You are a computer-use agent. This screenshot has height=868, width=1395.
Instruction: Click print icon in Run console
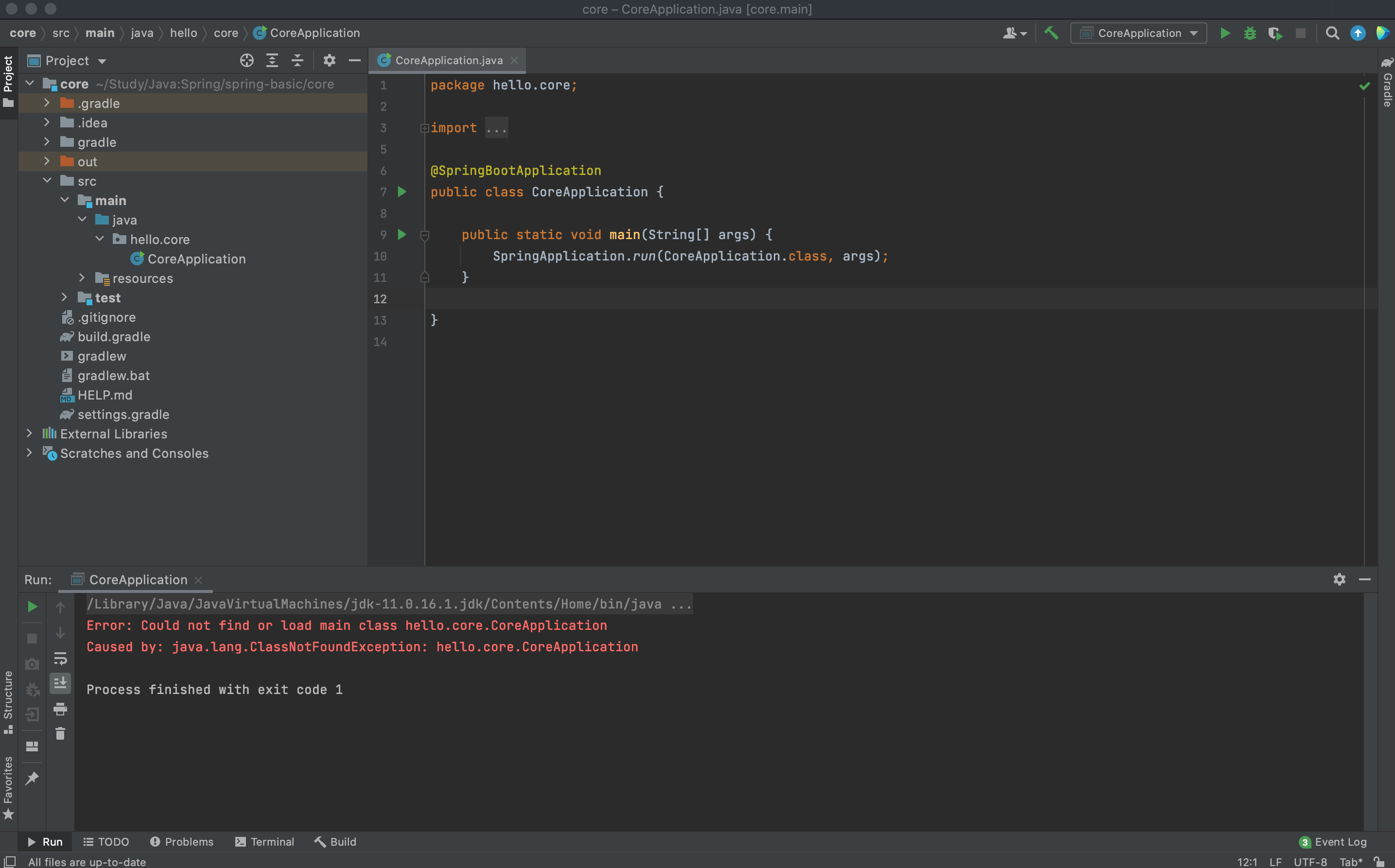pyautogui.click(x=60, y=709)
